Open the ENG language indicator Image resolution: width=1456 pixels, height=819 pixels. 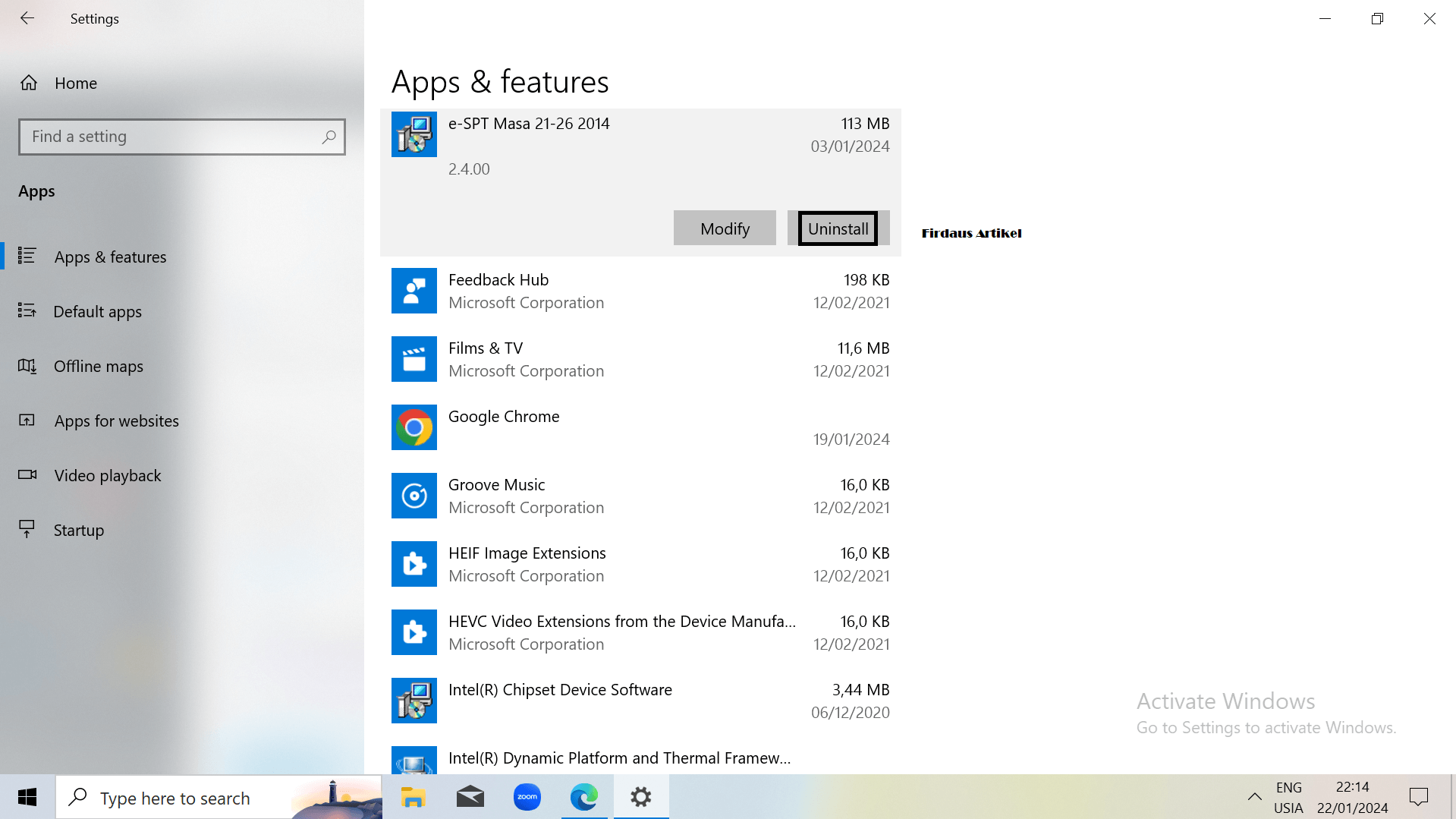coord(1288,797)
